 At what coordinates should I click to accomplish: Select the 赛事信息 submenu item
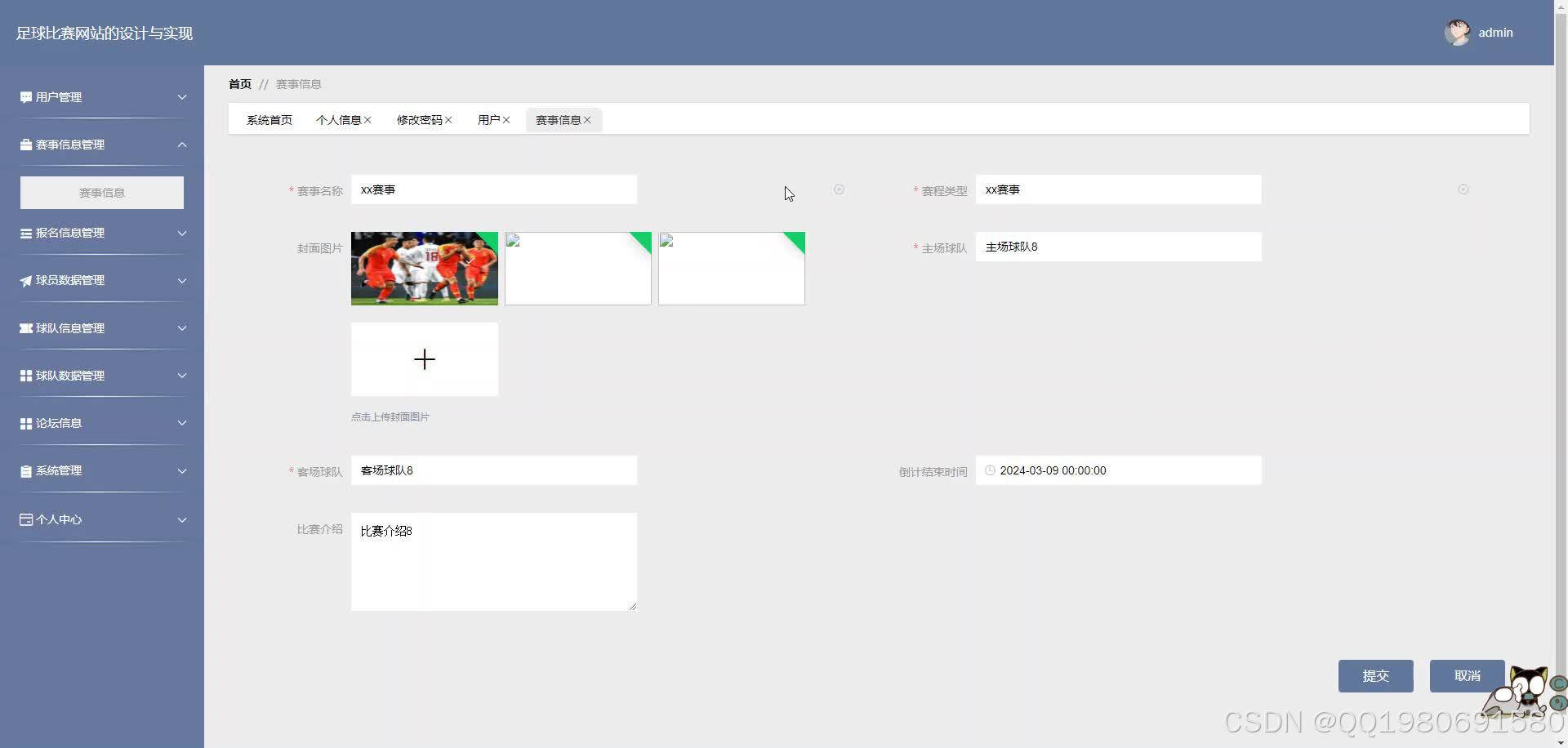point(101,193)
